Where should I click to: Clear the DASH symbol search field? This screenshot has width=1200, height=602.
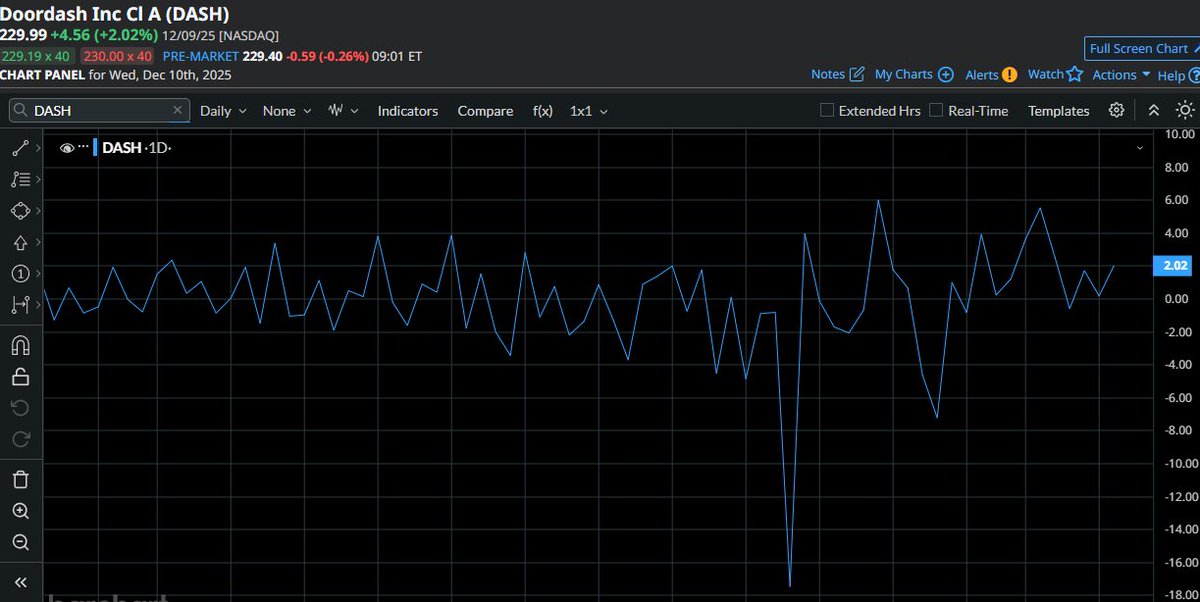point(178,111)
